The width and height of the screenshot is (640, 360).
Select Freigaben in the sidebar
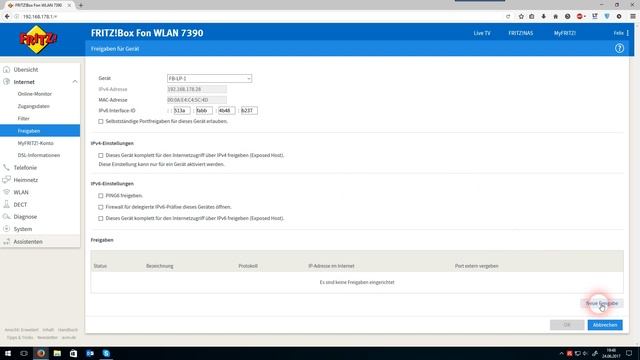[x=40, y=131]
